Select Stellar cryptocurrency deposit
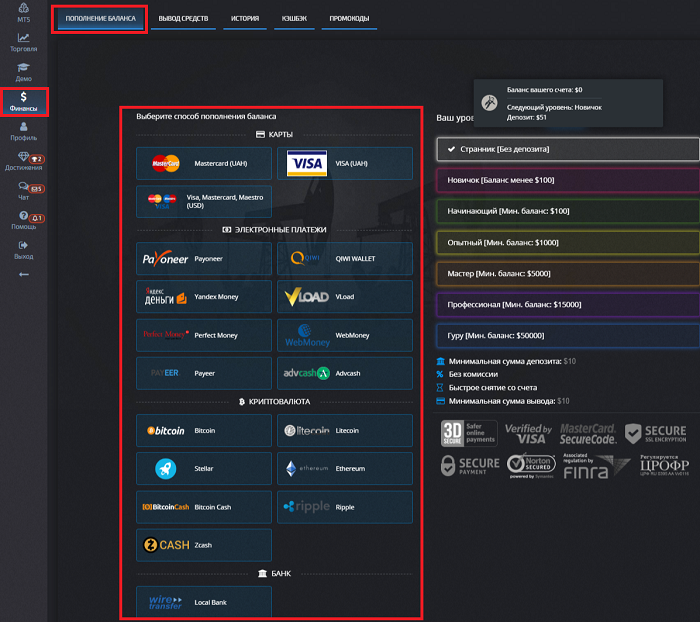The width and height of the screenshot is (700, 622). point(204,468)
